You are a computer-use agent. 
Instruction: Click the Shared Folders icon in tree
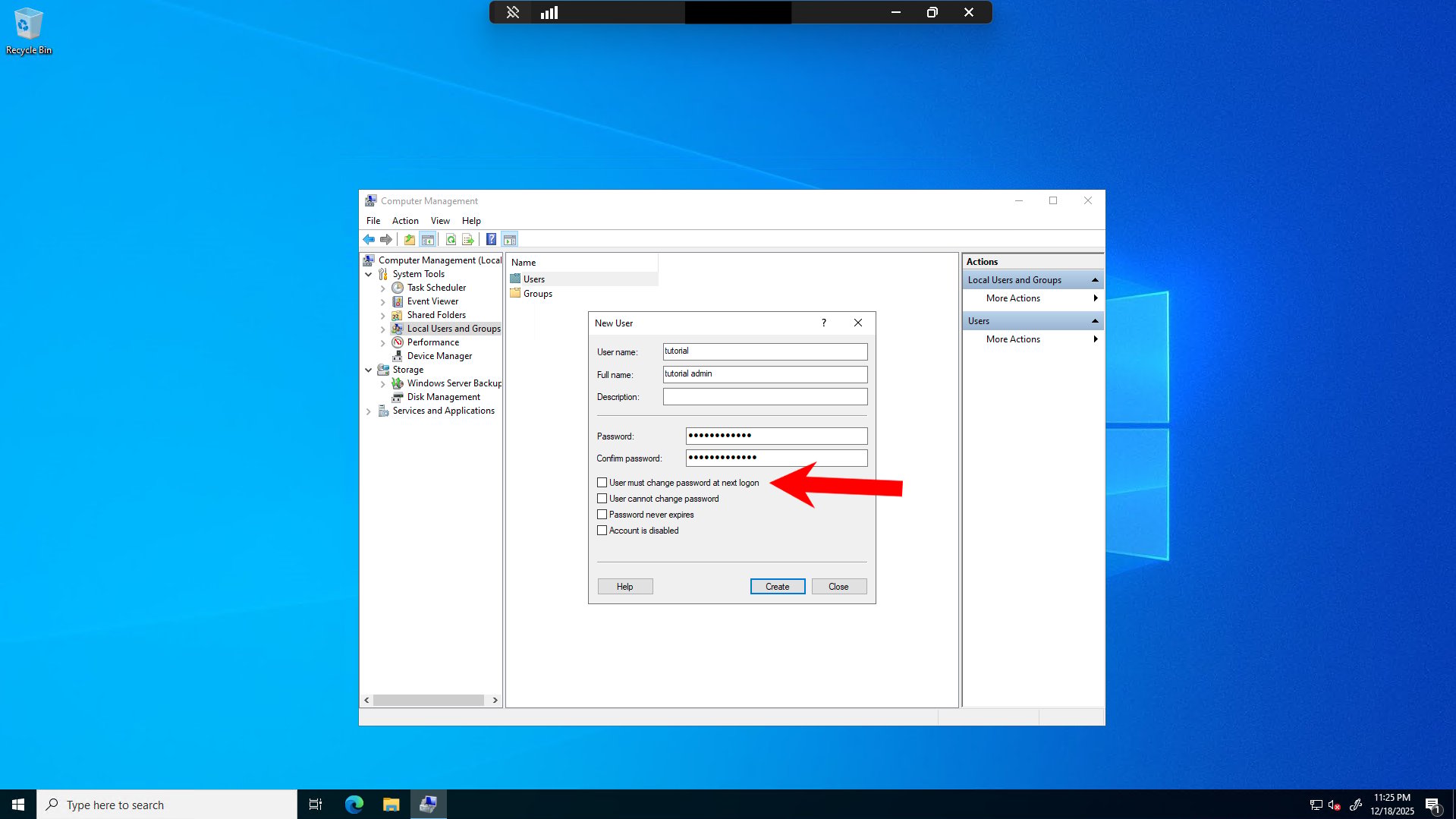tap(398, 315)
